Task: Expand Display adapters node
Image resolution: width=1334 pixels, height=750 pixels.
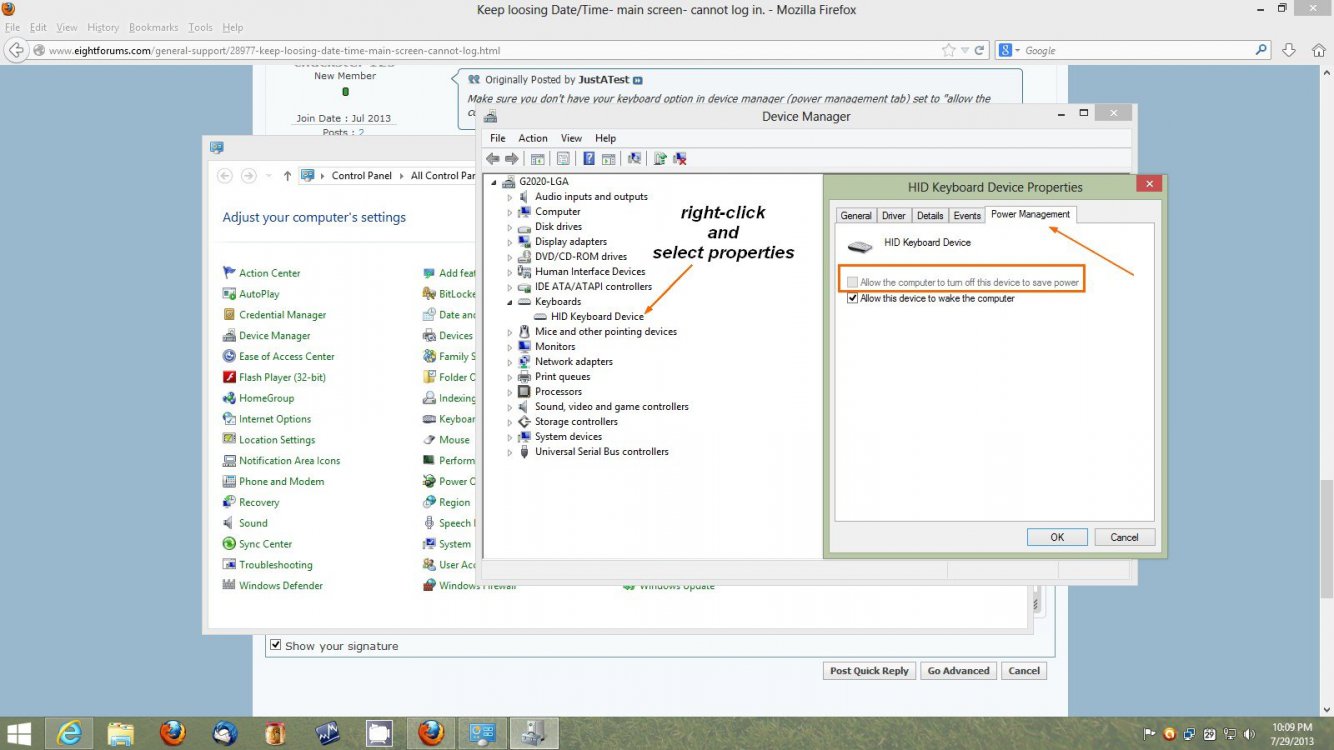Action: tap(510, 242)
